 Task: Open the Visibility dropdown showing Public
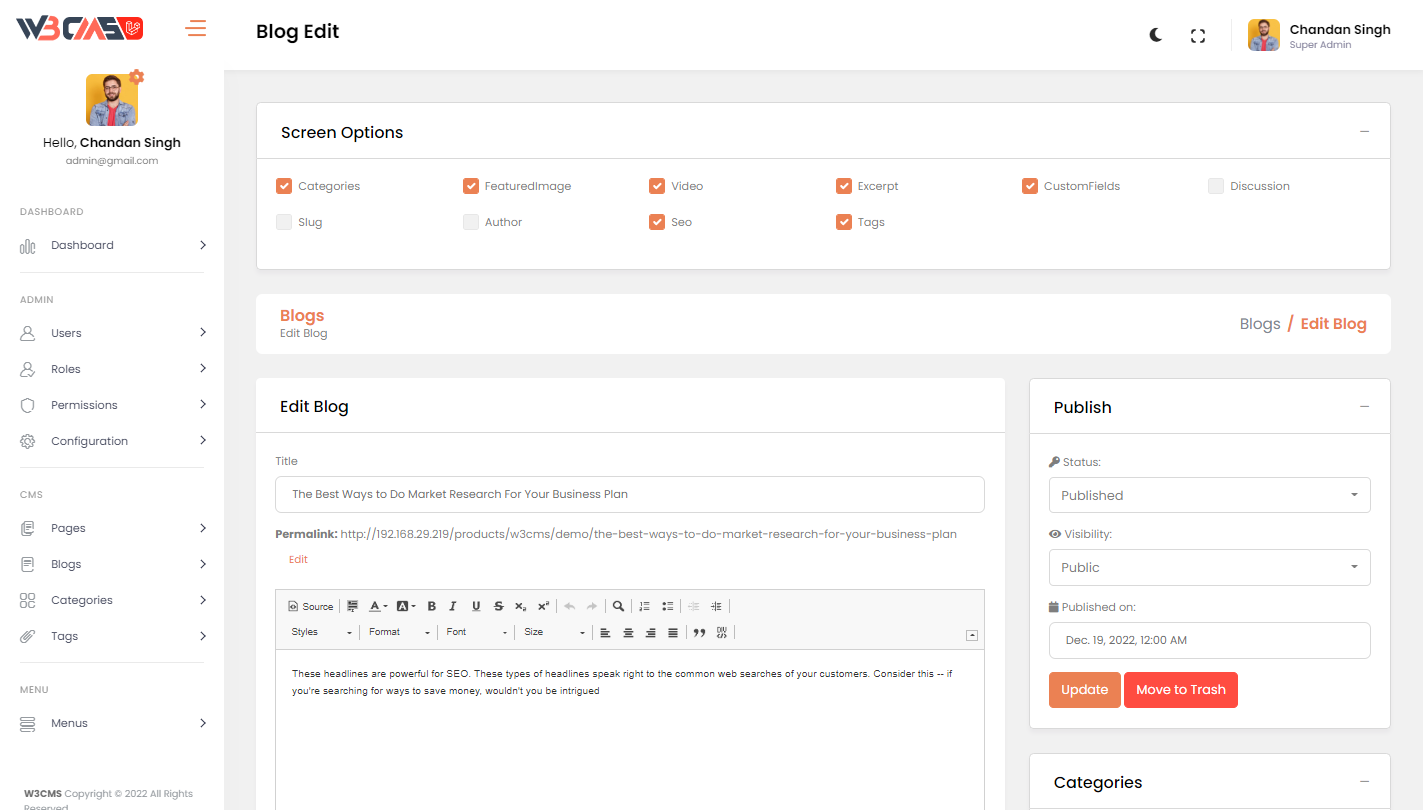click(x=1209, y=567)
